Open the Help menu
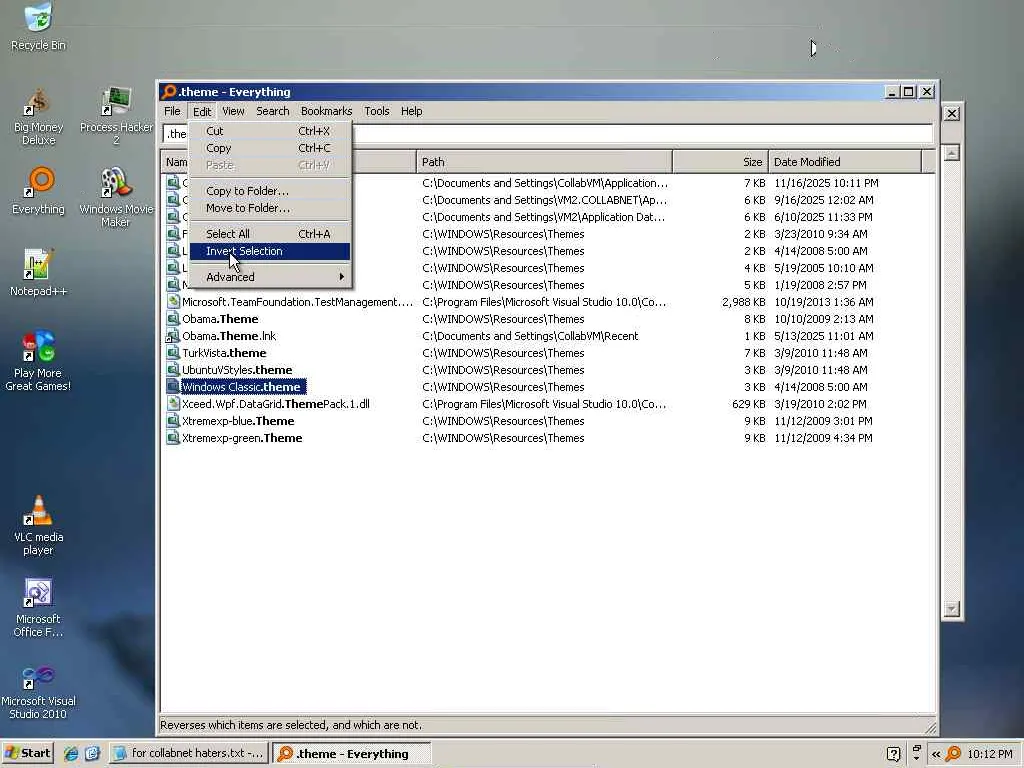This screenshot has height=768, width=1024. coord(411,111)
